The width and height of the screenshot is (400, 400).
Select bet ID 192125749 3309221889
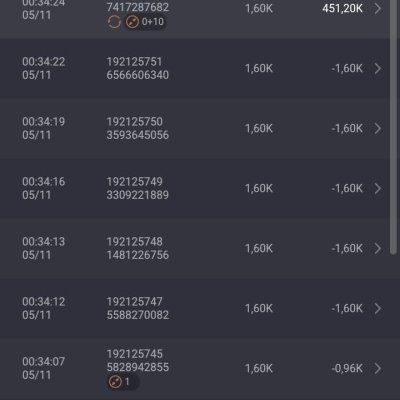(x=138, y=188)
